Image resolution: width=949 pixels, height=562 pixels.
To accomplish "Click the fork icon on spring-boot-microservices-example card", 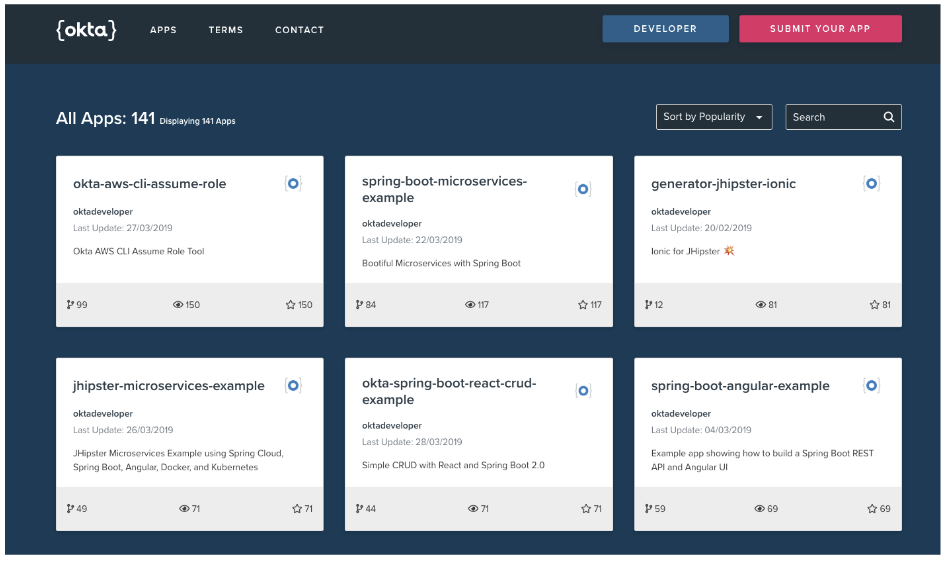I will point(359,305).
